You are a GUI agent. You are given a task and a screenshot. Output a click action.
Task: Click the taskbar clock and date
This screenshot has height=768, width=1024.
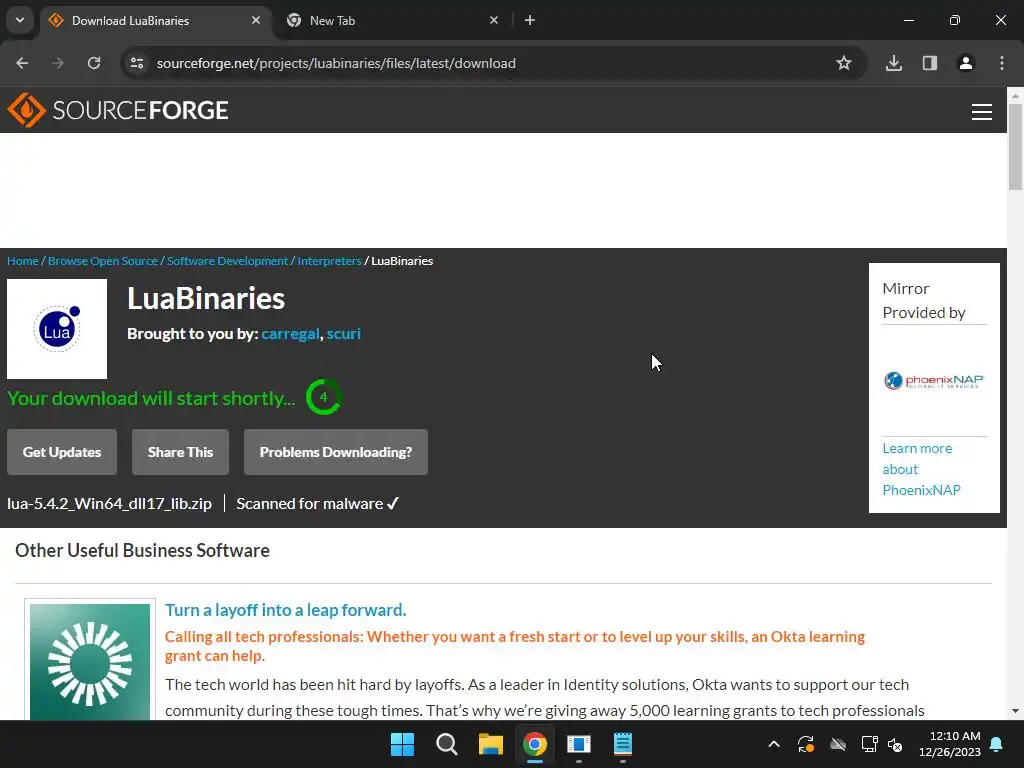click(950, 744)
